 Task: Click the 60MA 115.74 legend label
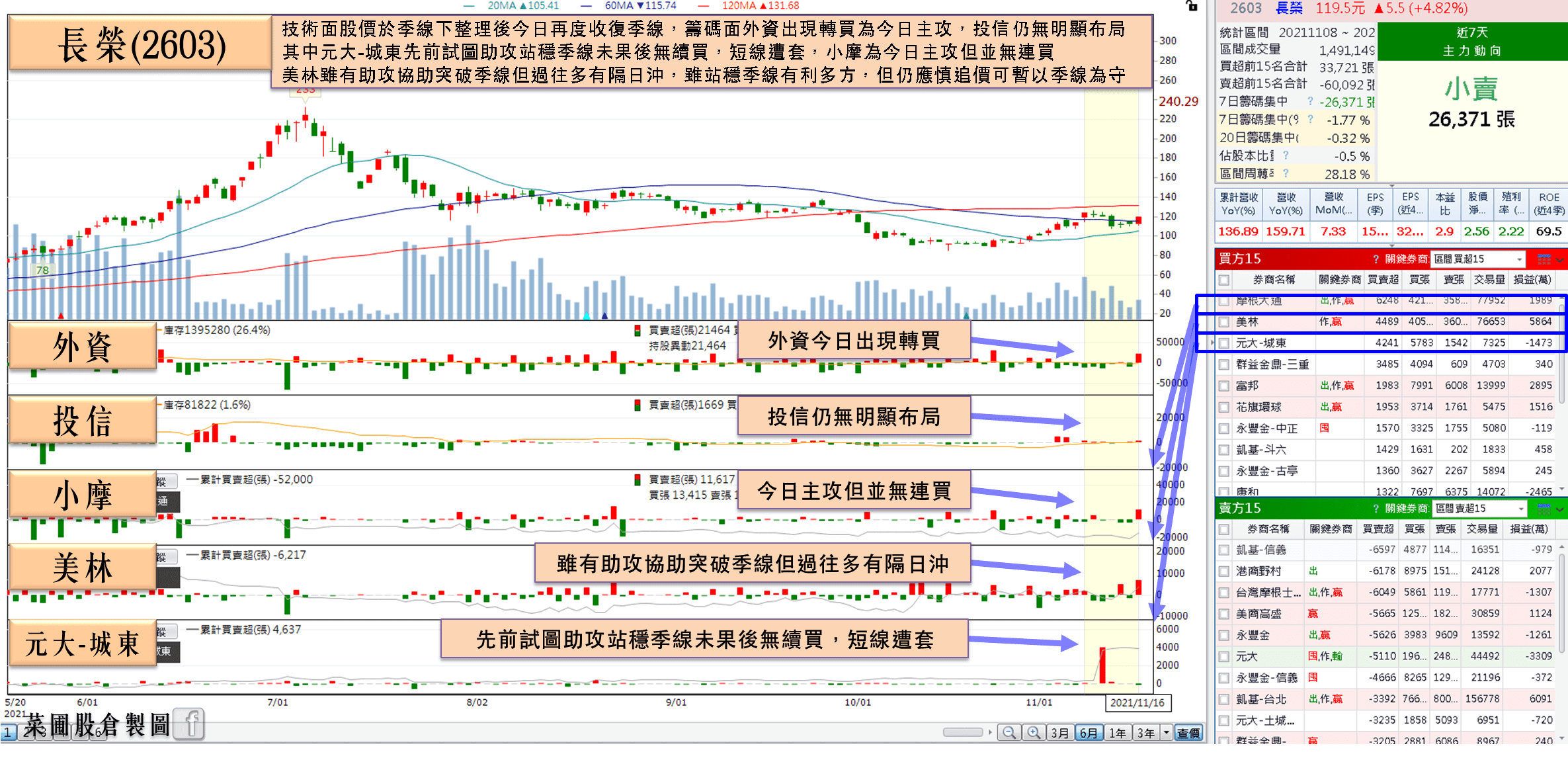[x=640, y=5]
